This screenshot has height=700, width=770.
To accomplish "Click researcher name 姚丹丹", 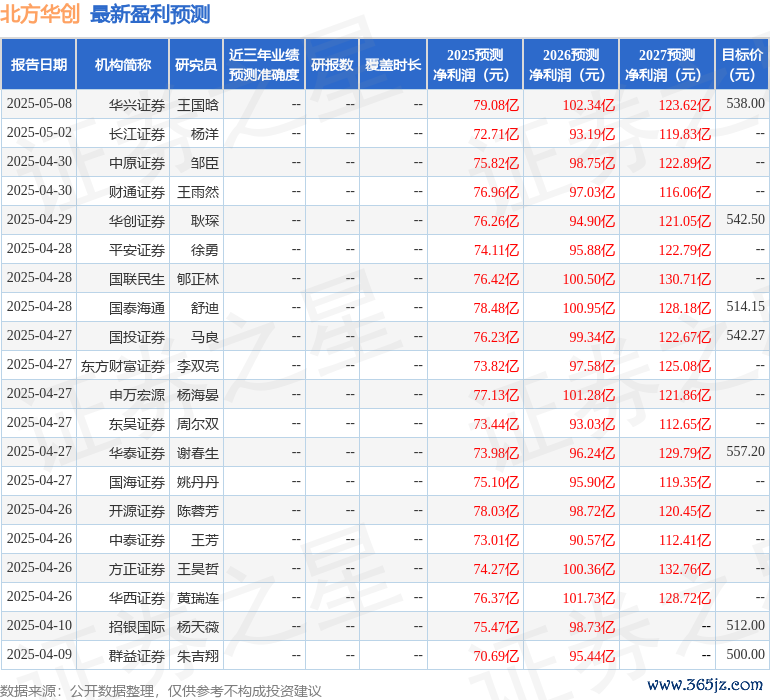I will (197, 481).
